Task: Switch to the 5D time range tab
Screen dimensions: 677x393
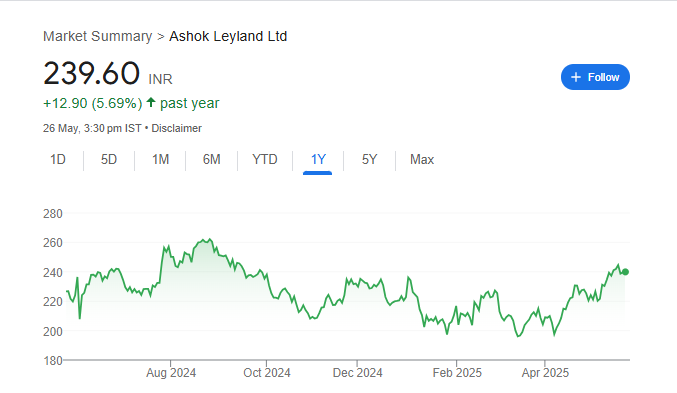Action: coord(109,160)
